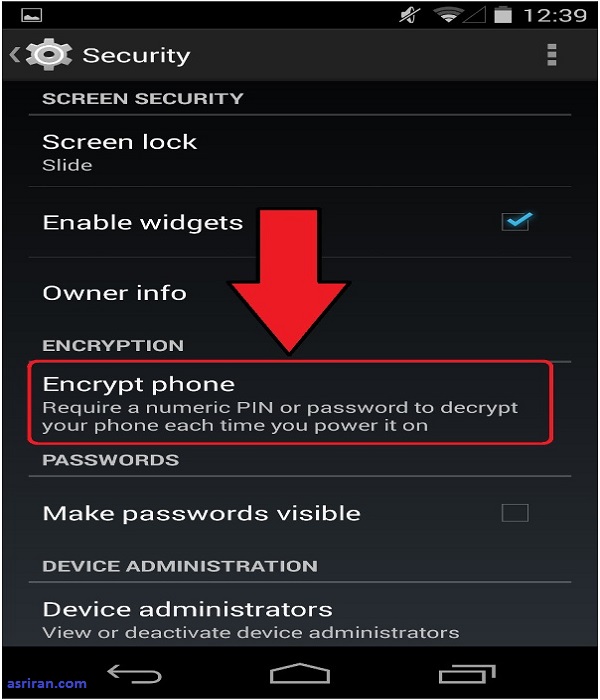Tap the Security title text

tap(136, 55)
